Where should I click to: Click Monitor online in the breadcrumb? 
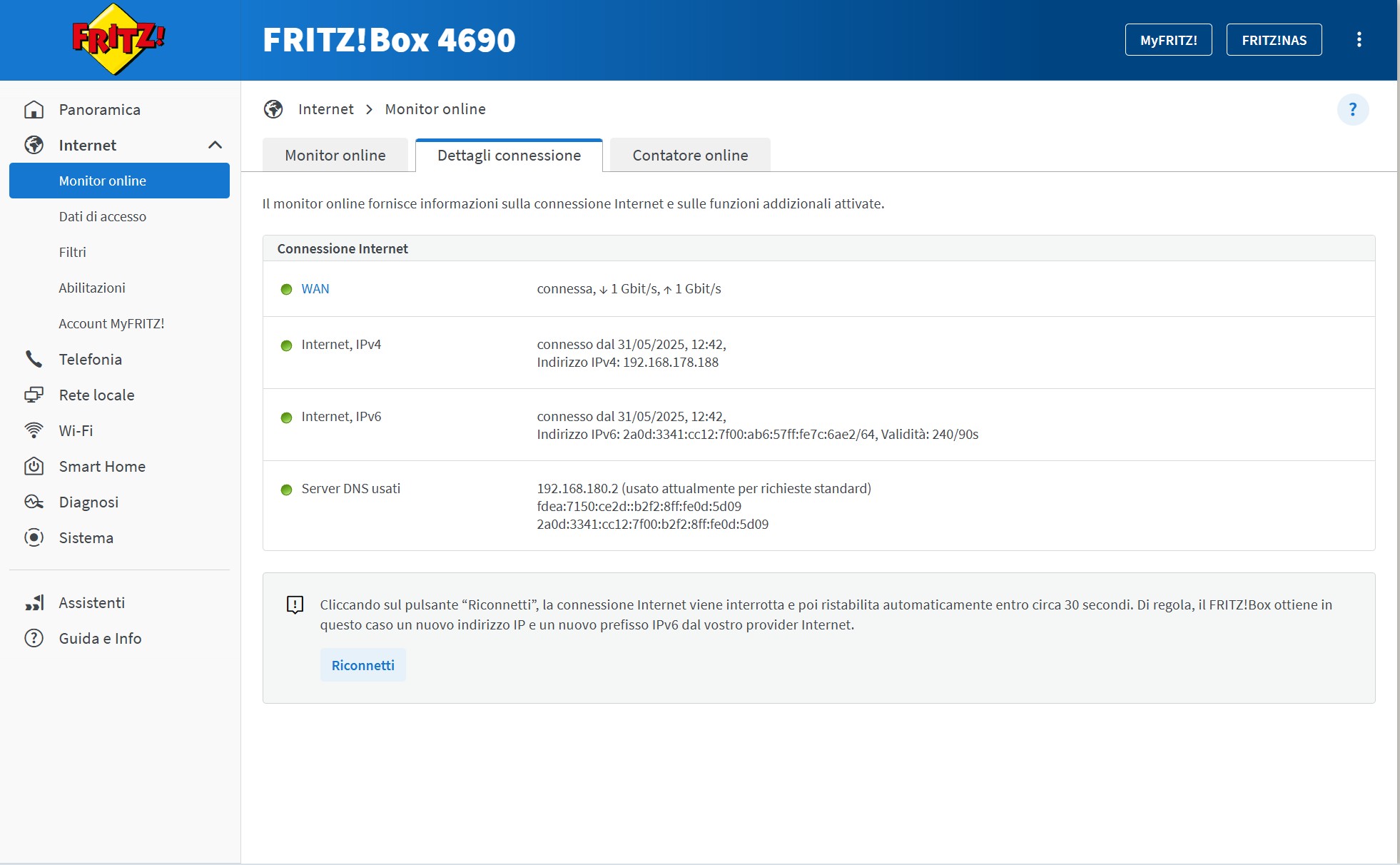point(435,109)
